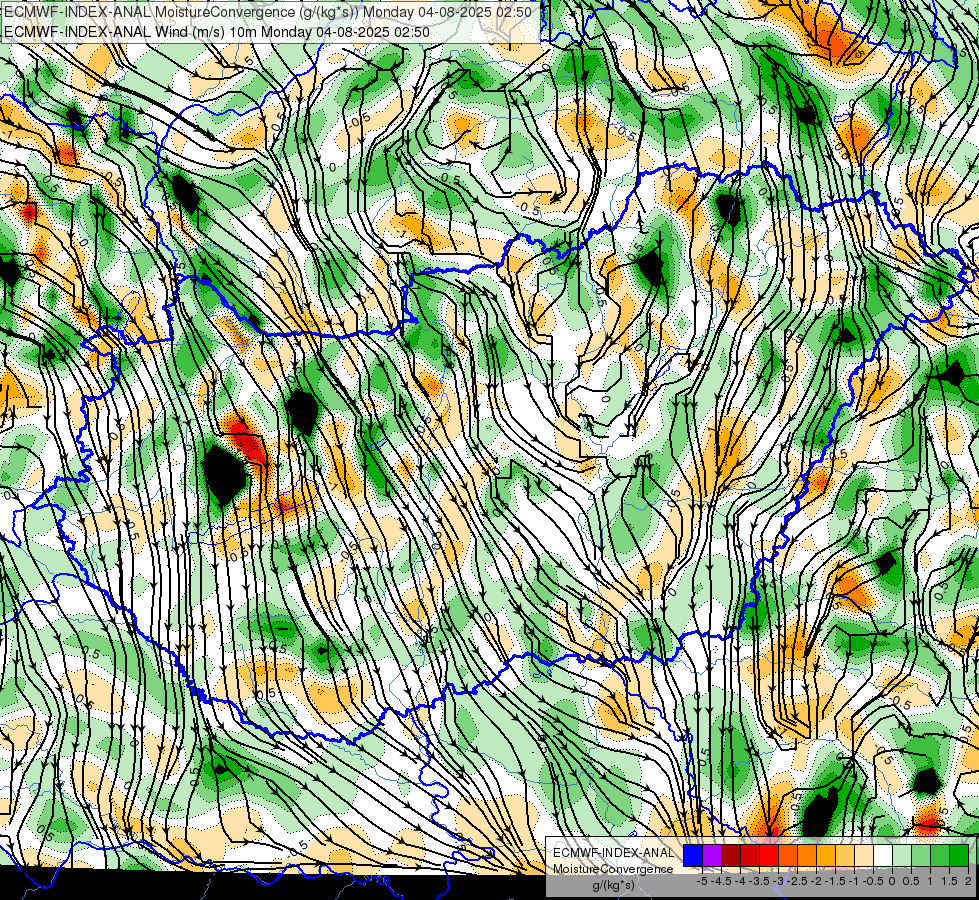Click the -1.5 legend tick value
This screenshot has height=900, width=979.
click(x=835, y=881)
